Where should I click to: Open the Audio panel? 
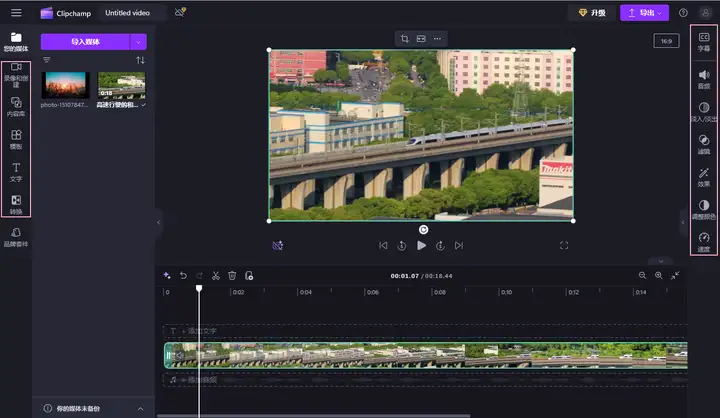(704, 79)
